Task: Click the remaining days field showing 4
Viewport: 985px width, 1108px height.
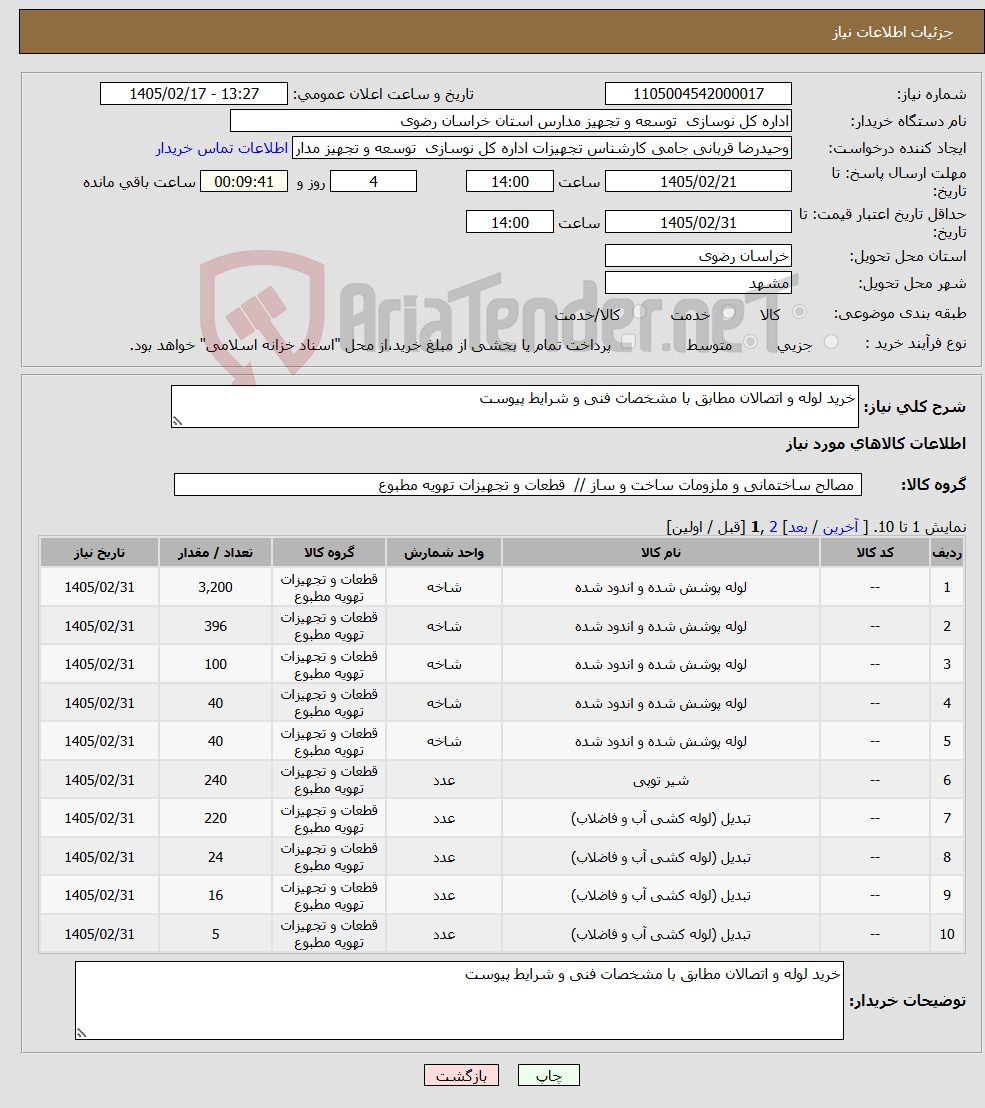Action: coord(373,182)
